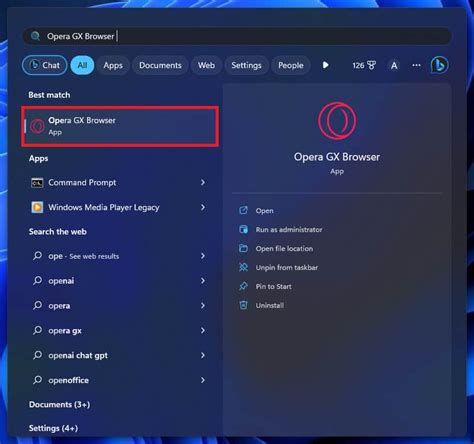This screenshot has height=444, width=474.
Task: Click the play arrow to show more filters
Action: (326, 65)
